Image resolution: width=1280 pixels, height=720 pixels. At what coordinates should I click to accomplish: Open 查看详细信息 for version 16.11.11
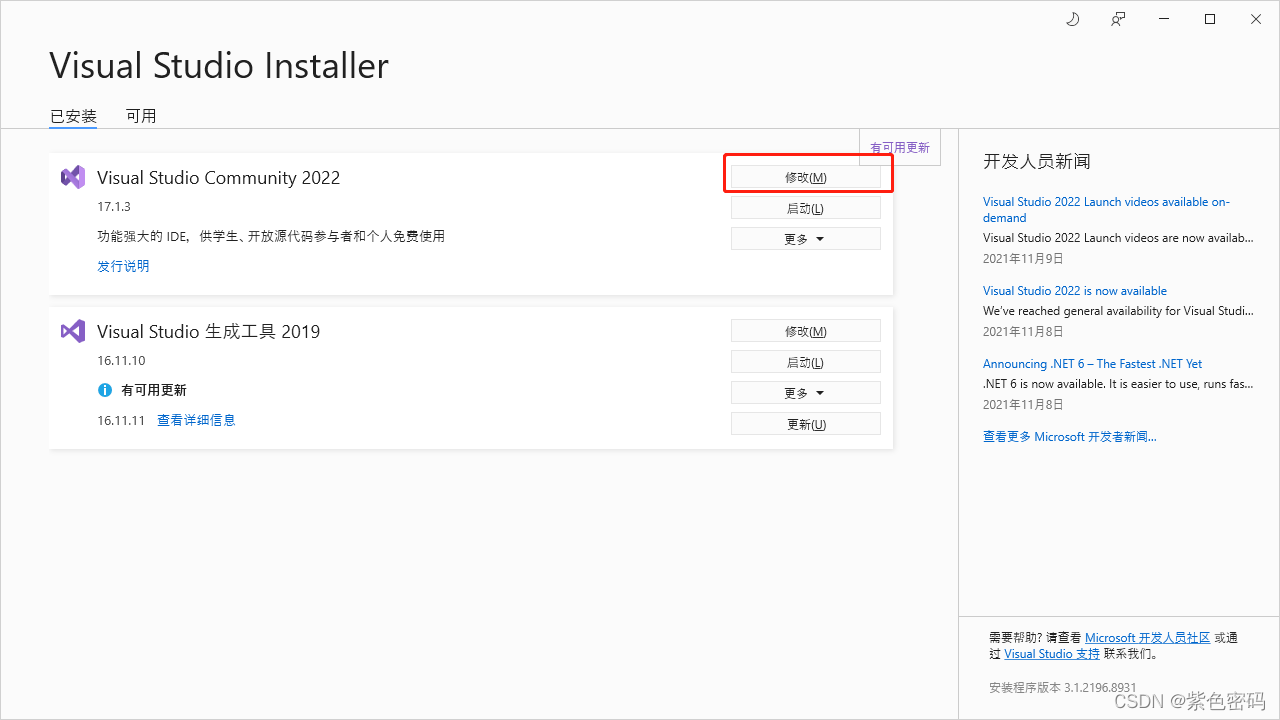coord(196,420)
